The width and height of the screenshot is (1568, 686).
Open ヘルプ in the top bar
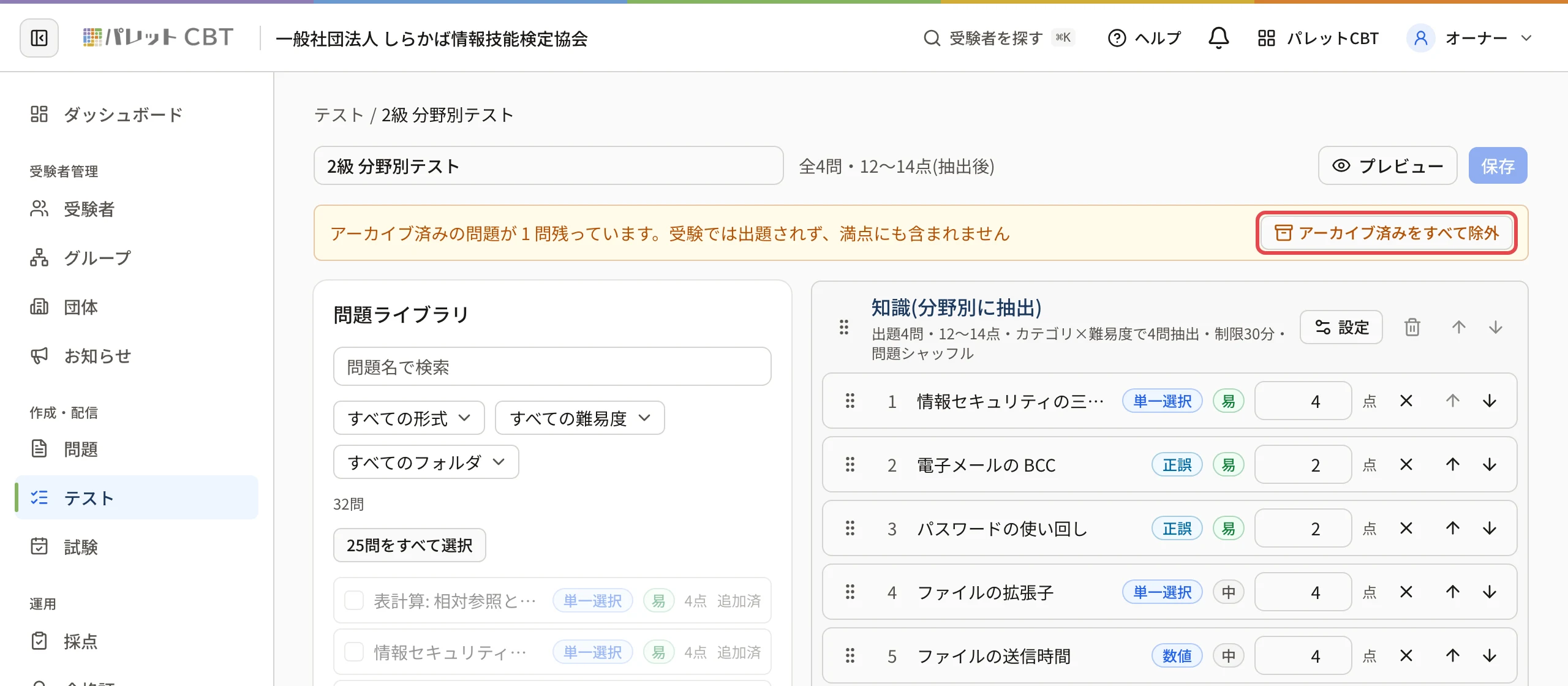1144,38
